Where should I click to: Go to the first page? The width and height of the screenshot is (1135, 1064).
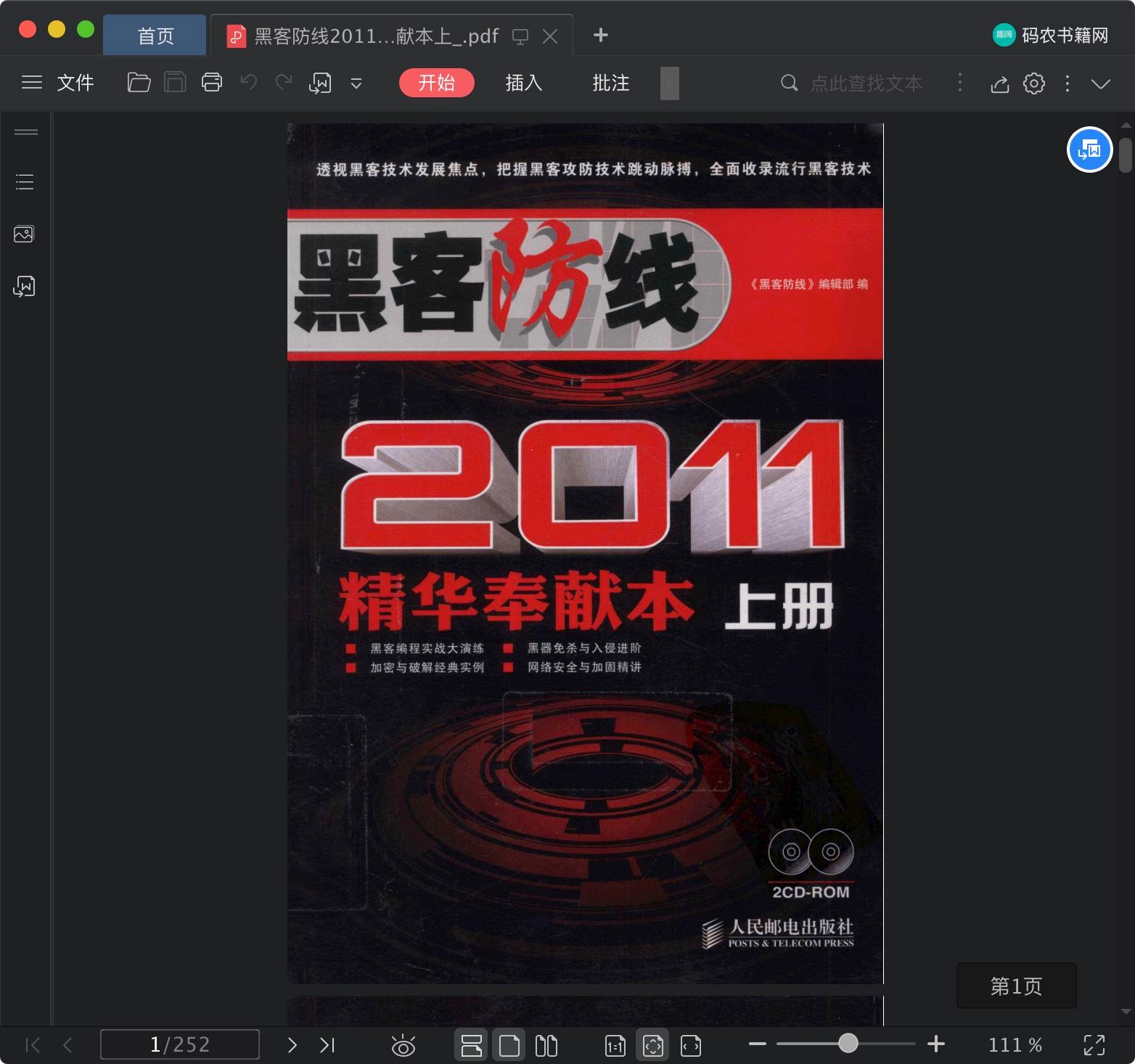pyautogui.click(x=33, y=1044)
